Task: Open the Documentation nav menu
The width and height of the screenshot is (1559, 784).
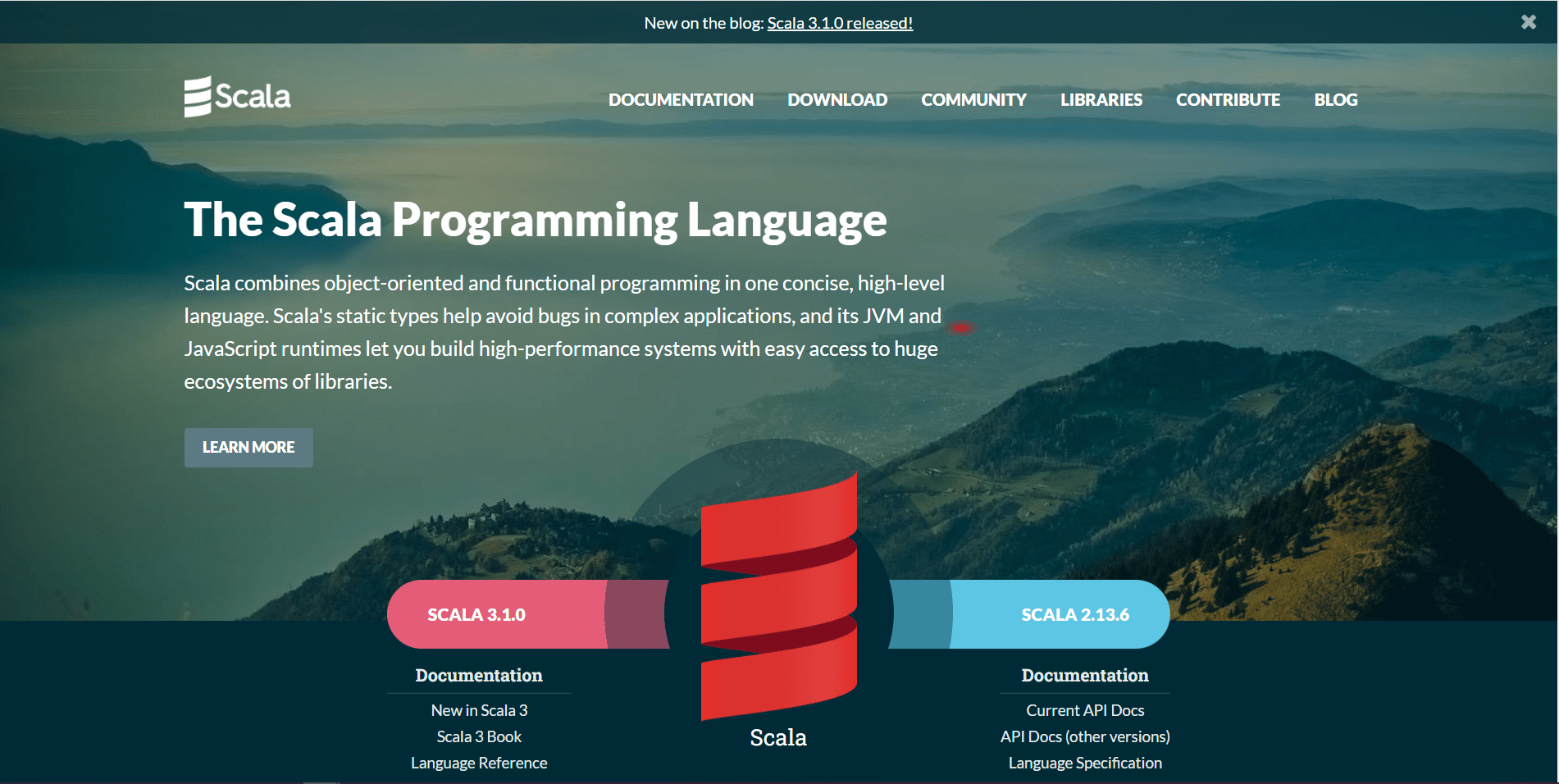Action: click(681, 100)
